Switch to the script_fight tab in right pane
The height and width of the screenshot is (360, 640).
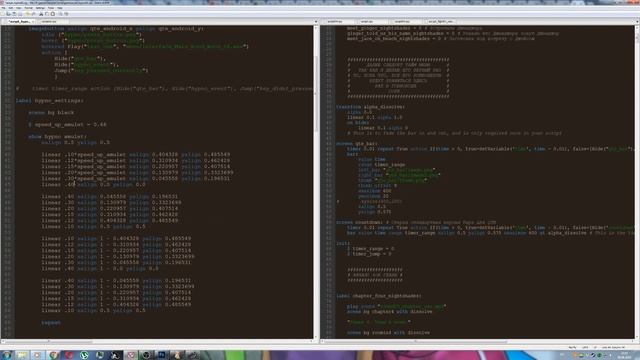tap(441, 22)
